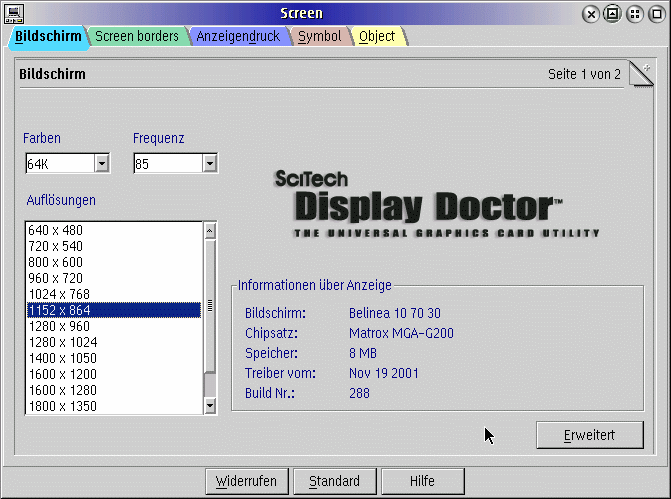Image resolution: width=671 pixels, height=499 pixels.
Task: Click the Widerrufen button
Action: click(247, 481)
